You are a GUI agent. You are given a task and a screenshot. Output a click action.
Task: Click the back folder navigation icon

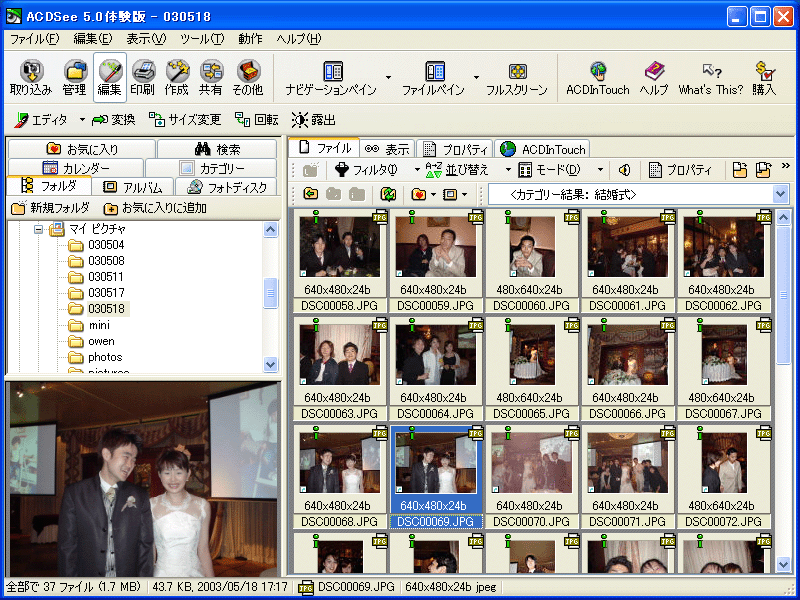click(x=311, y=194)
